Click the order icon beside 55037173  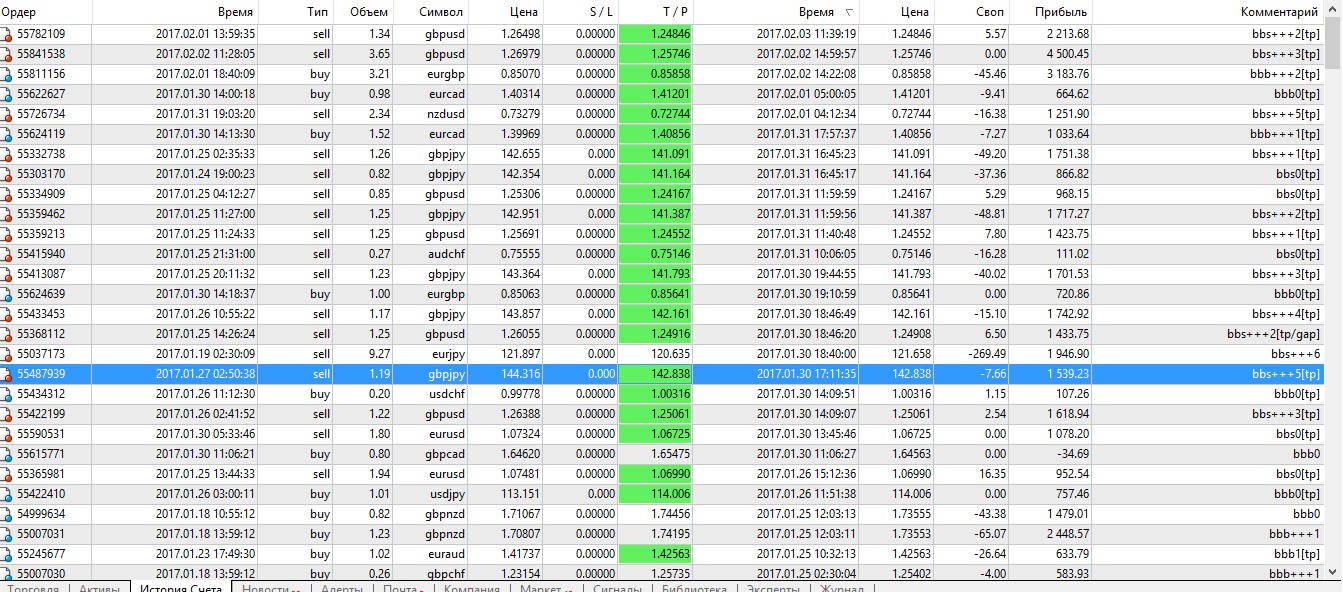pyautogui.click(x=7, y=354)
